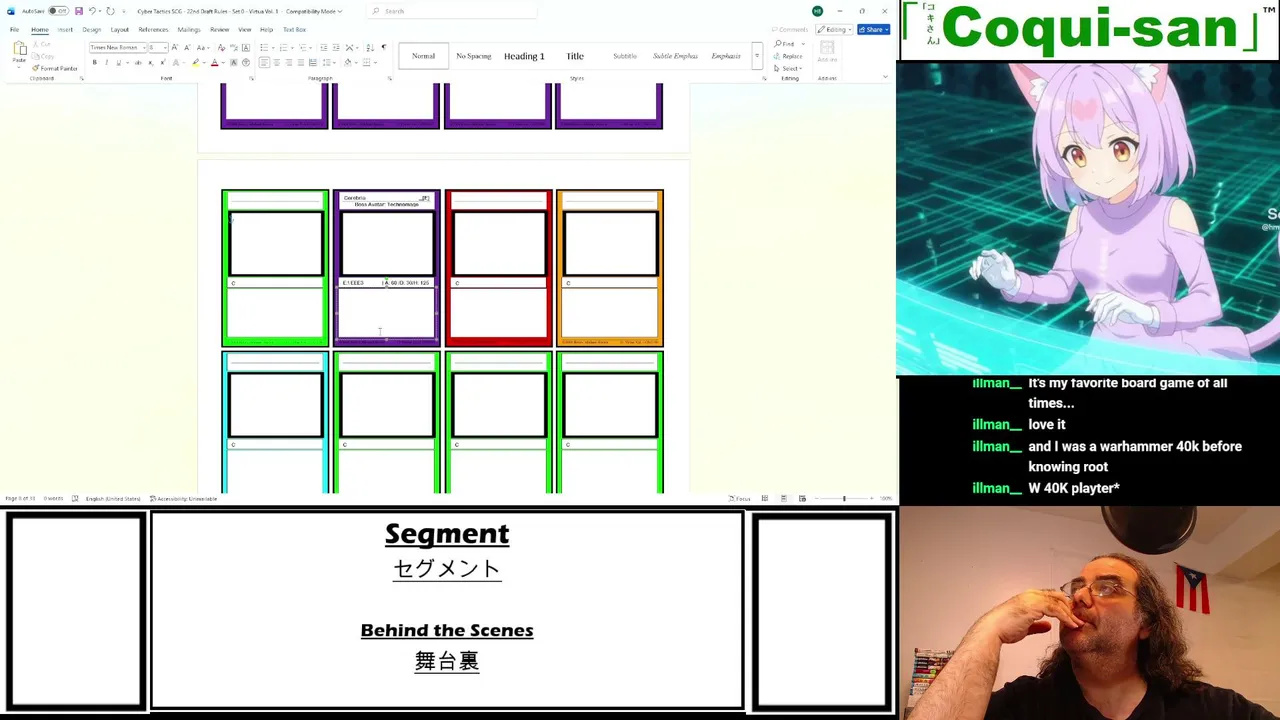Open the Borders dropdown
1280x720 pixels.
click(x=375, y=62)
